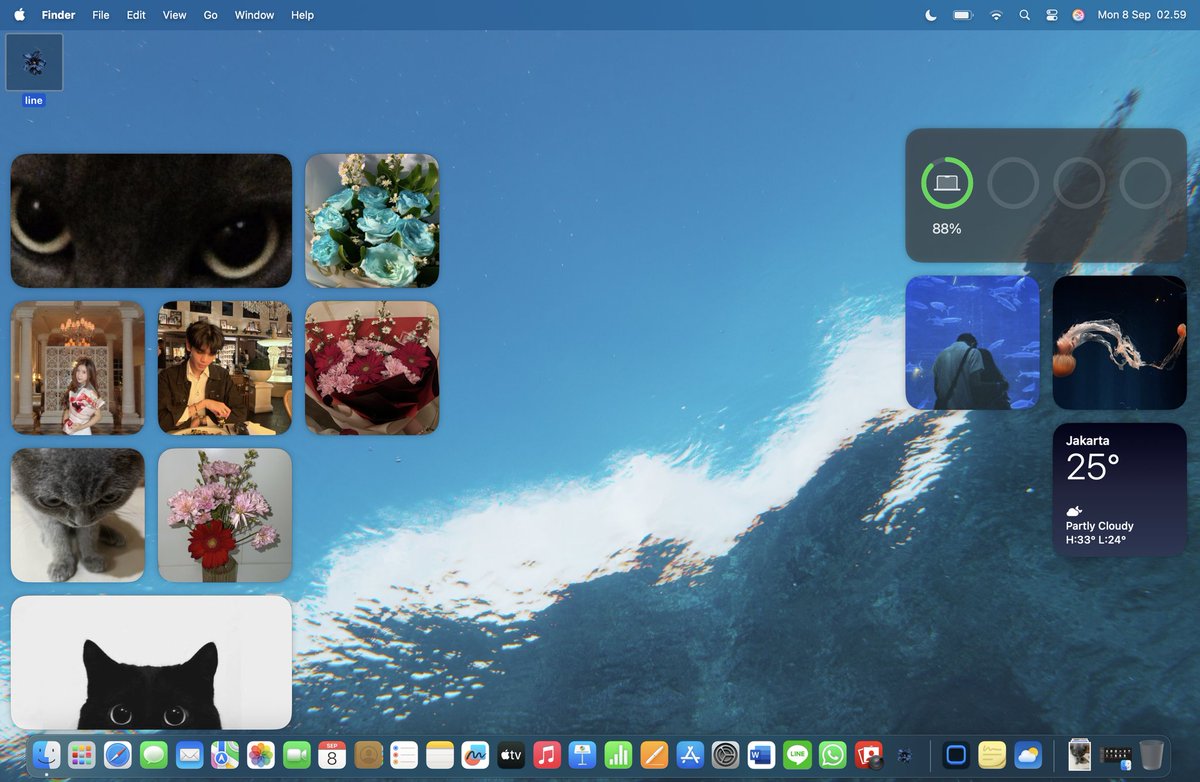Open man dining at table photo
The width and height of the screenshot is (1200, 782).
pyautogui.click(x=225, y=368)
